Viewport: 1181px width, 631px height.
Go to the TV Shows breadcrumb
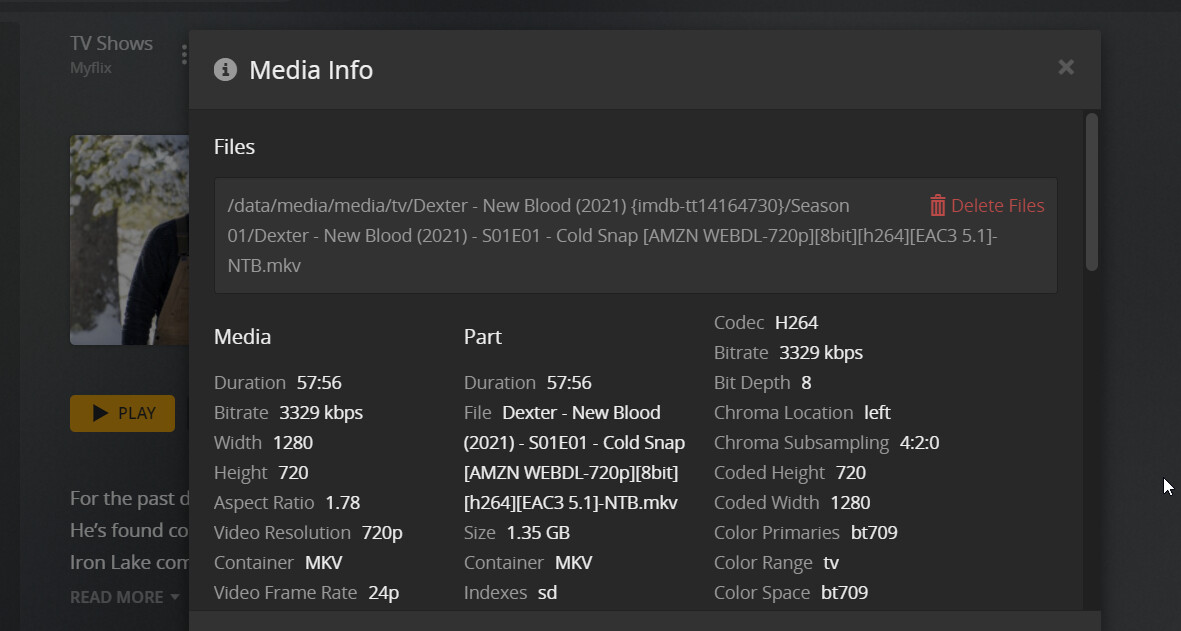[x=111, y=43]
